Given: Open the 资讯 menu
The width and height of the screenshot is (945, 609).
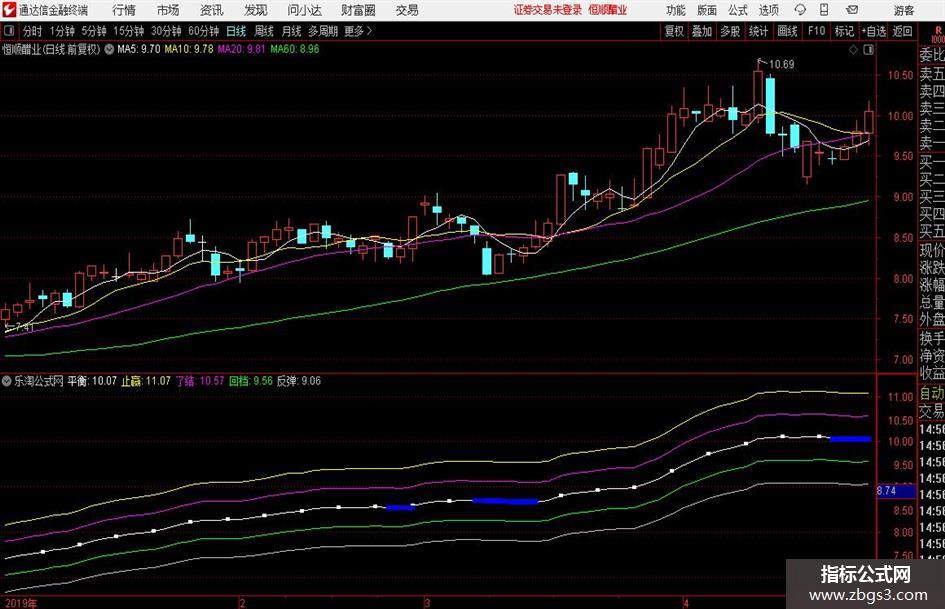Looking at the screenshot, I should pos(212,10).
